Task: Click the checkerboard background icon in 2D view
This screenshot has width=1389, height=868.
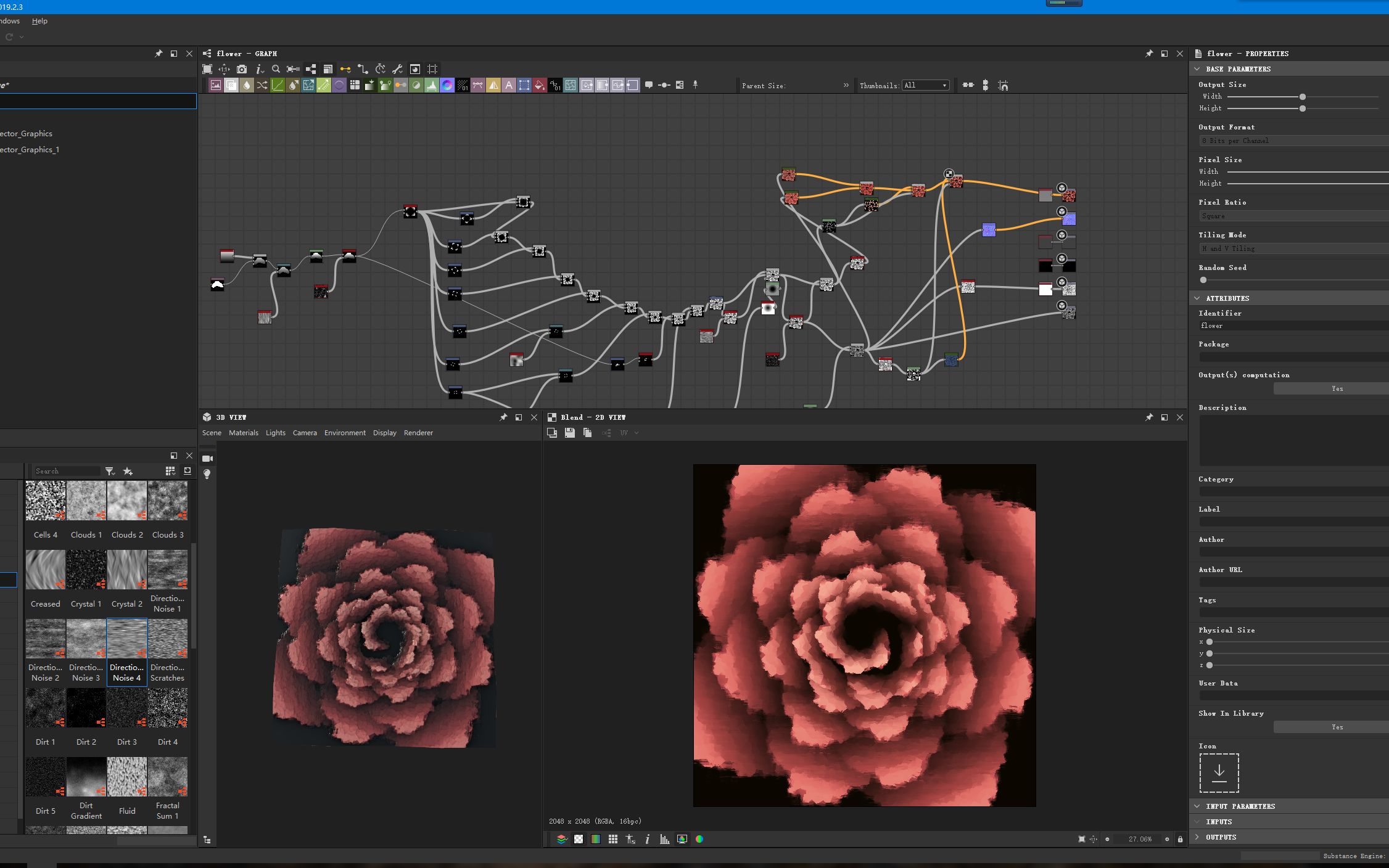Action: tap(578, 839)
